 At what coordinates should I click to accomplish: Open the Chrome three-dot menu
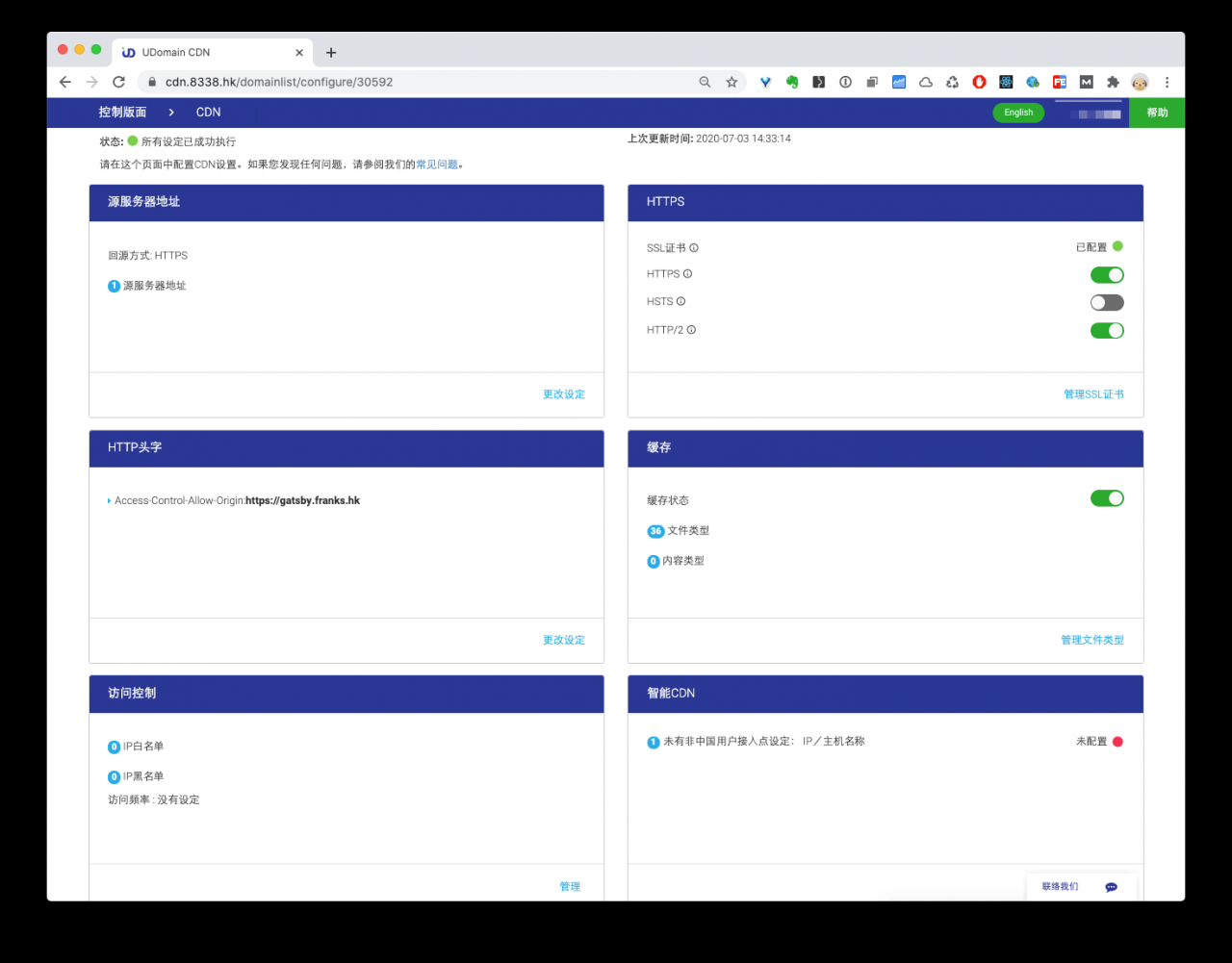click(x=1167, y=82)
